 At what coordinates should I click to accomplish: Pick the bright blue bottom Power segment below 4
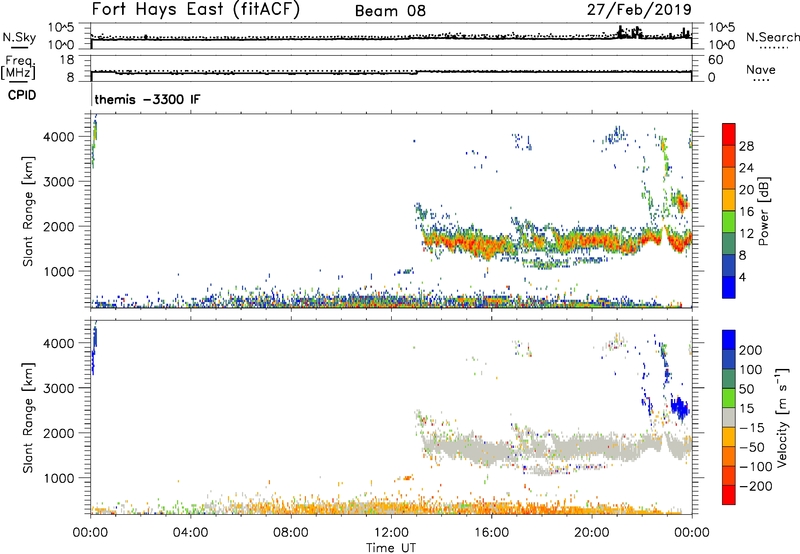coord(729,287)
